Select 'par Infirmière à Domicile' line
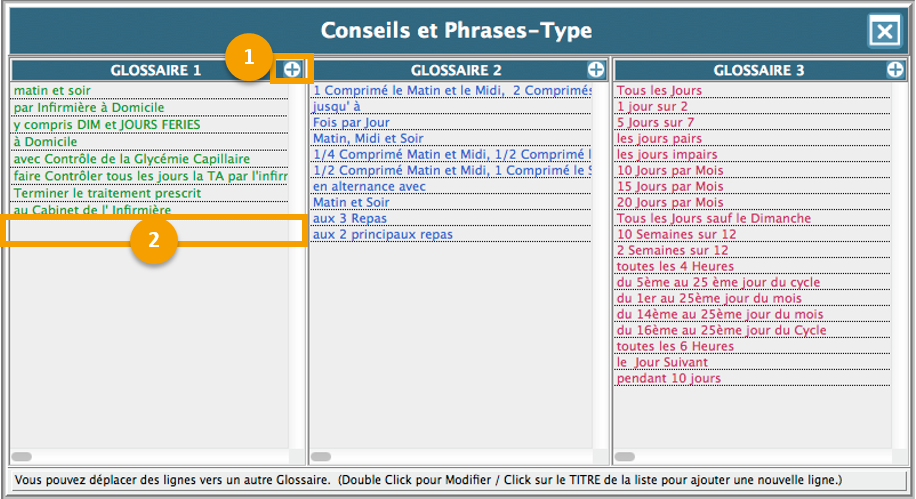Screen dimensions: 916x499 coord(89,107)
